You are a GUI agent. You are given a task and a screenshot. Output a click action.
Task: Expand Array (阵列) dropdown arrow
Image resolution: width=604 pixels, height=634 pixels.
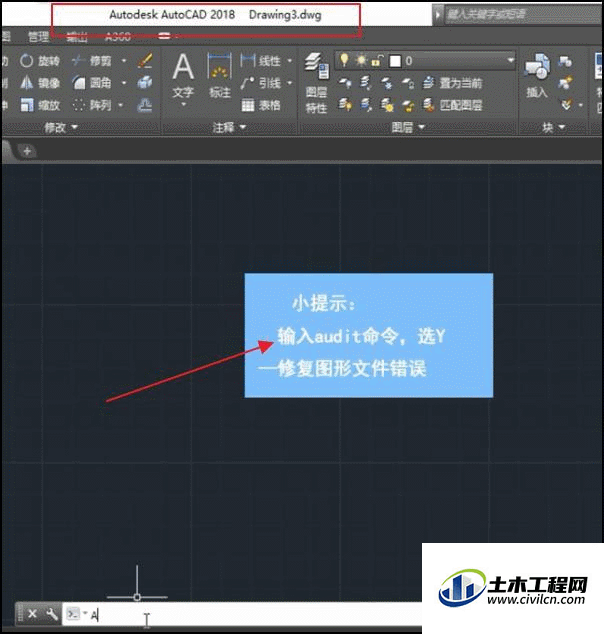(120, 105)
